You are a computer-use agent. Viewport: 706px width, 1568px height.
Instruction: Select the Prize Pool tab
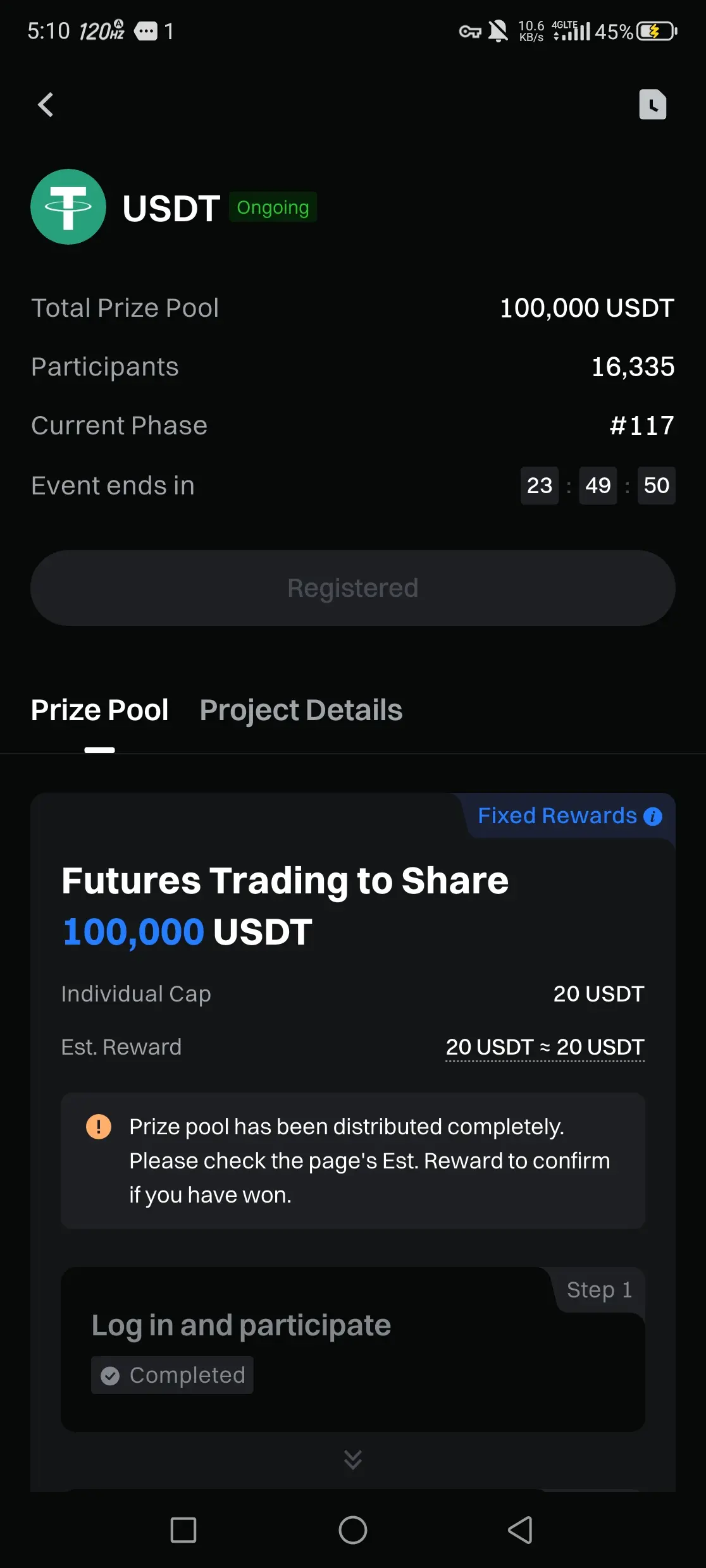click(x=100, y=710)
